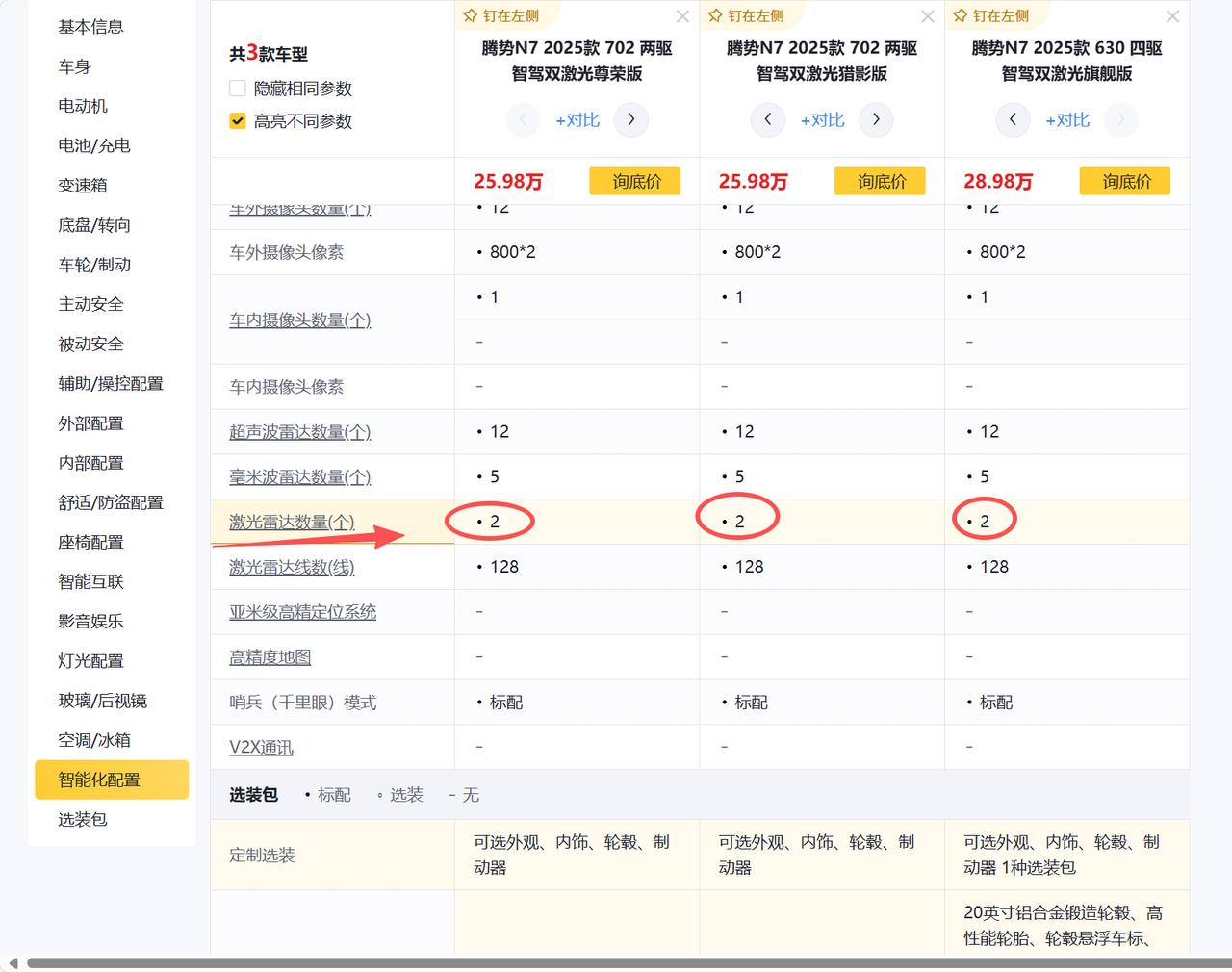Image resolution: width=1232 pixels, height=972 pixels.
Task: Click 询底价 for the 28.98万 旗舰版 model
Action: [1125, 181]
